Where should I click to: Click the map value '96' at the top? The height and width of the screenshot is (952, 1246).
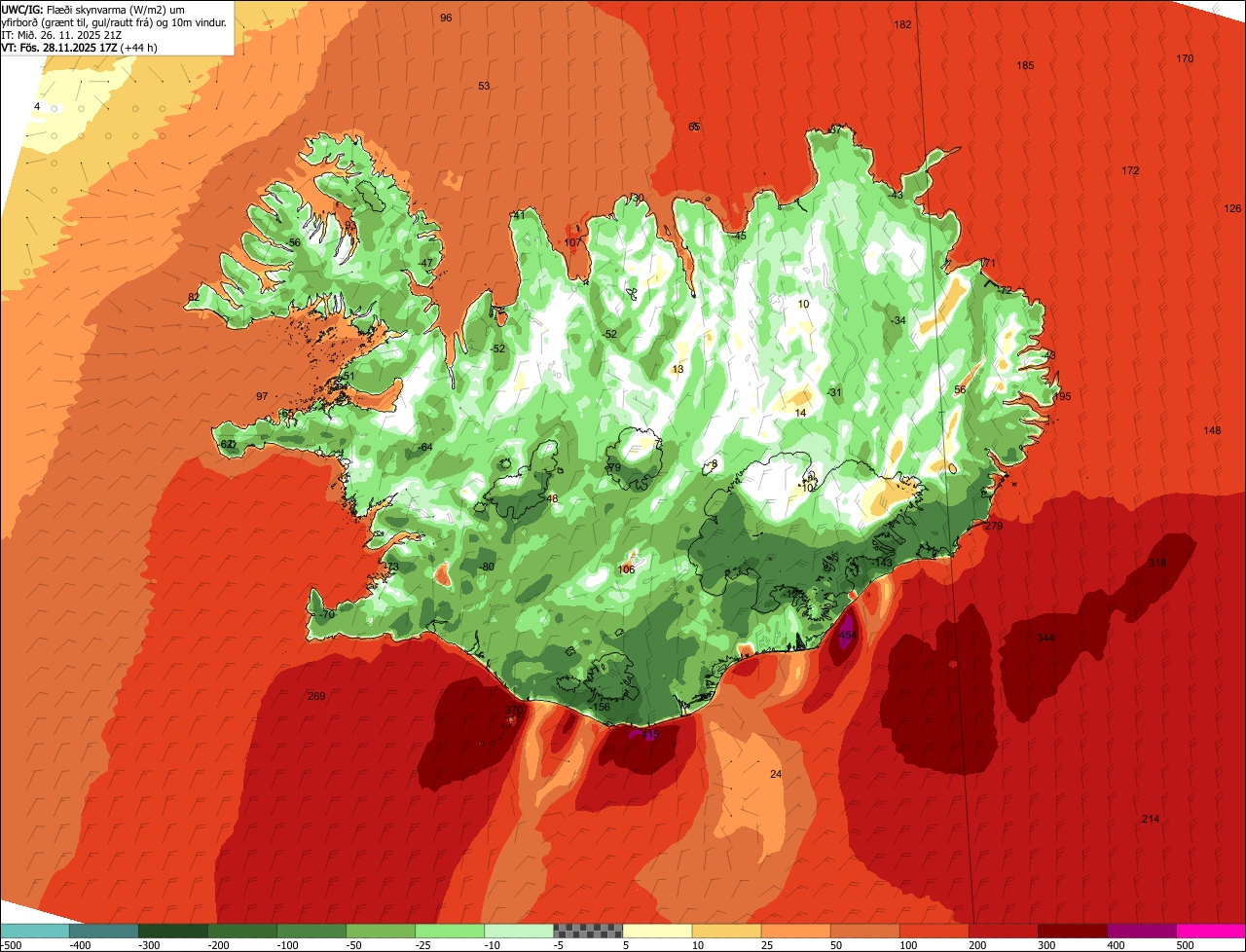[x=446, y=18]
